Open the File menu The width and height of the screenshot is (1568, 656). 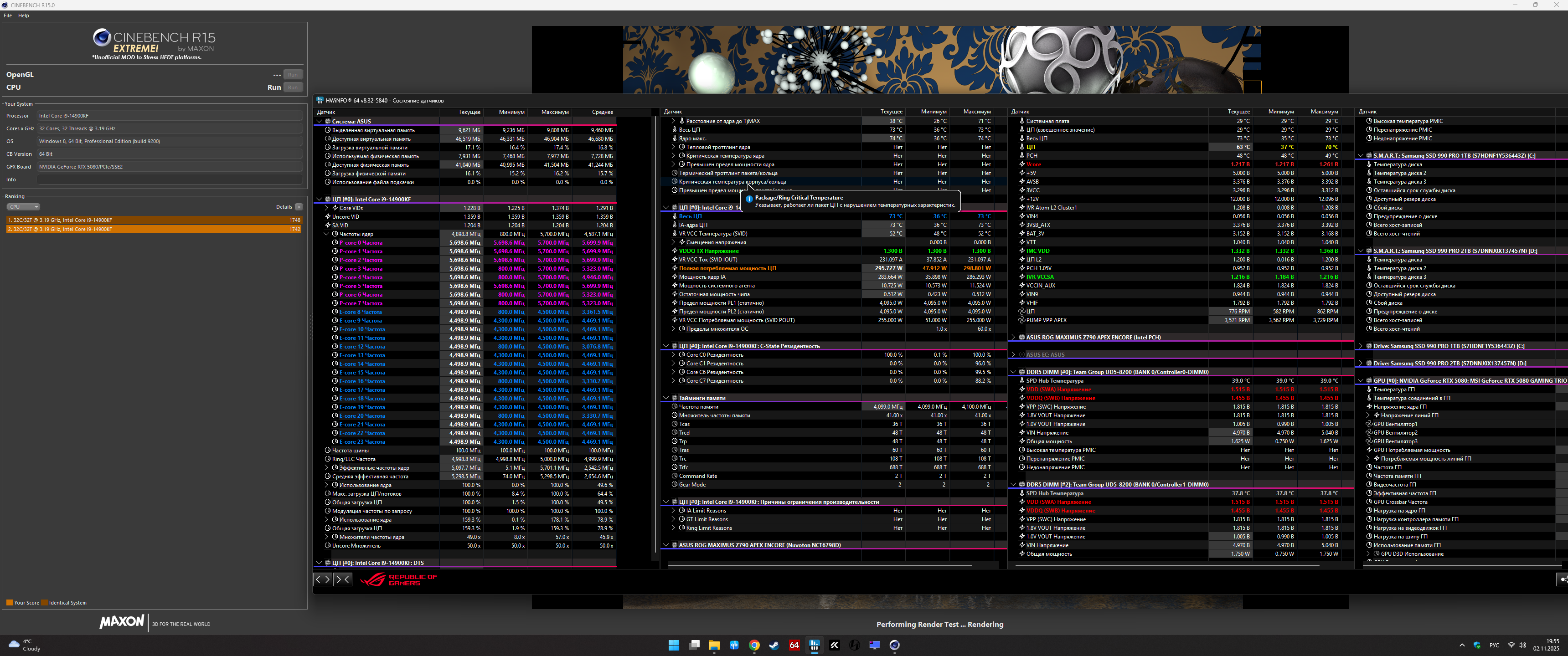coord(7,16)
